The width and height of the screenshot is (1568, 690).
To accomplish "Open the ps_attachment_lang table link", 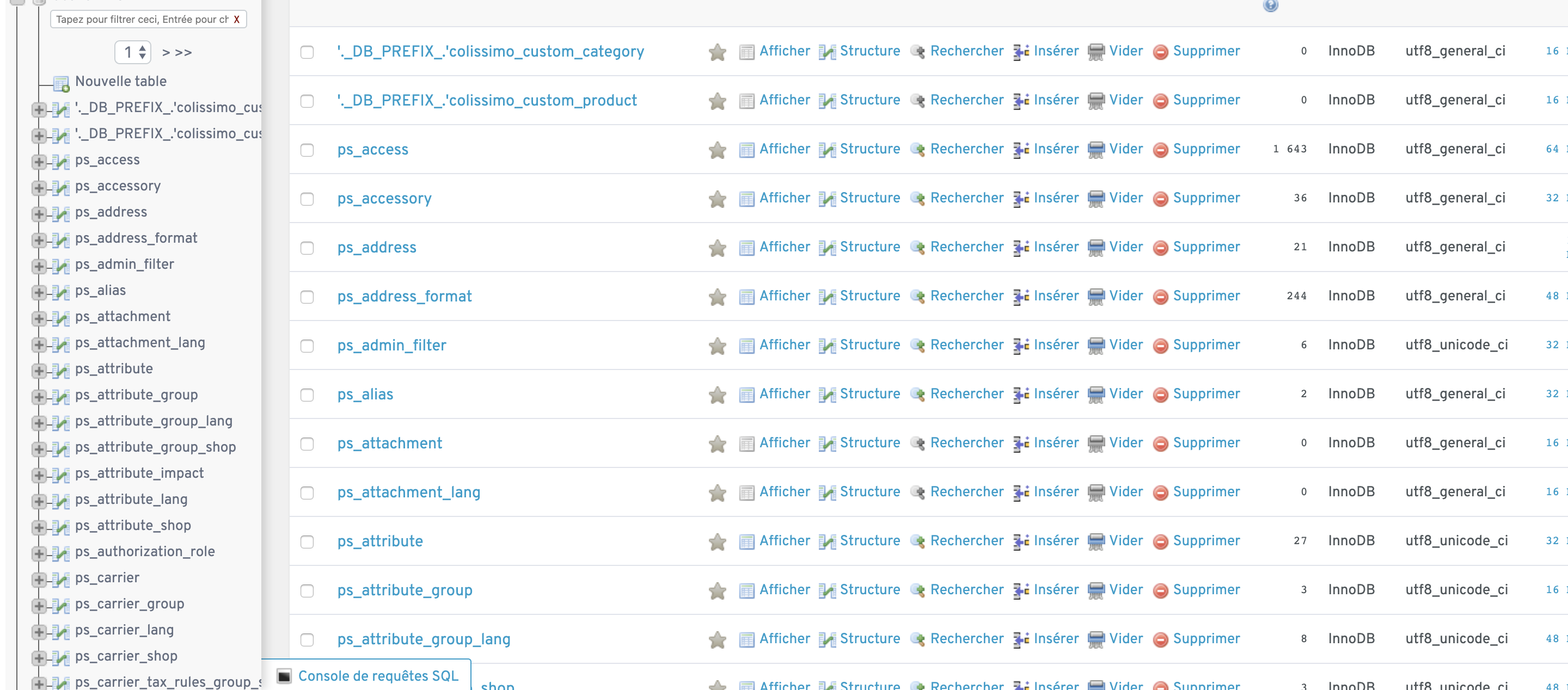I will pyautogui.click(x=409, y=492).
